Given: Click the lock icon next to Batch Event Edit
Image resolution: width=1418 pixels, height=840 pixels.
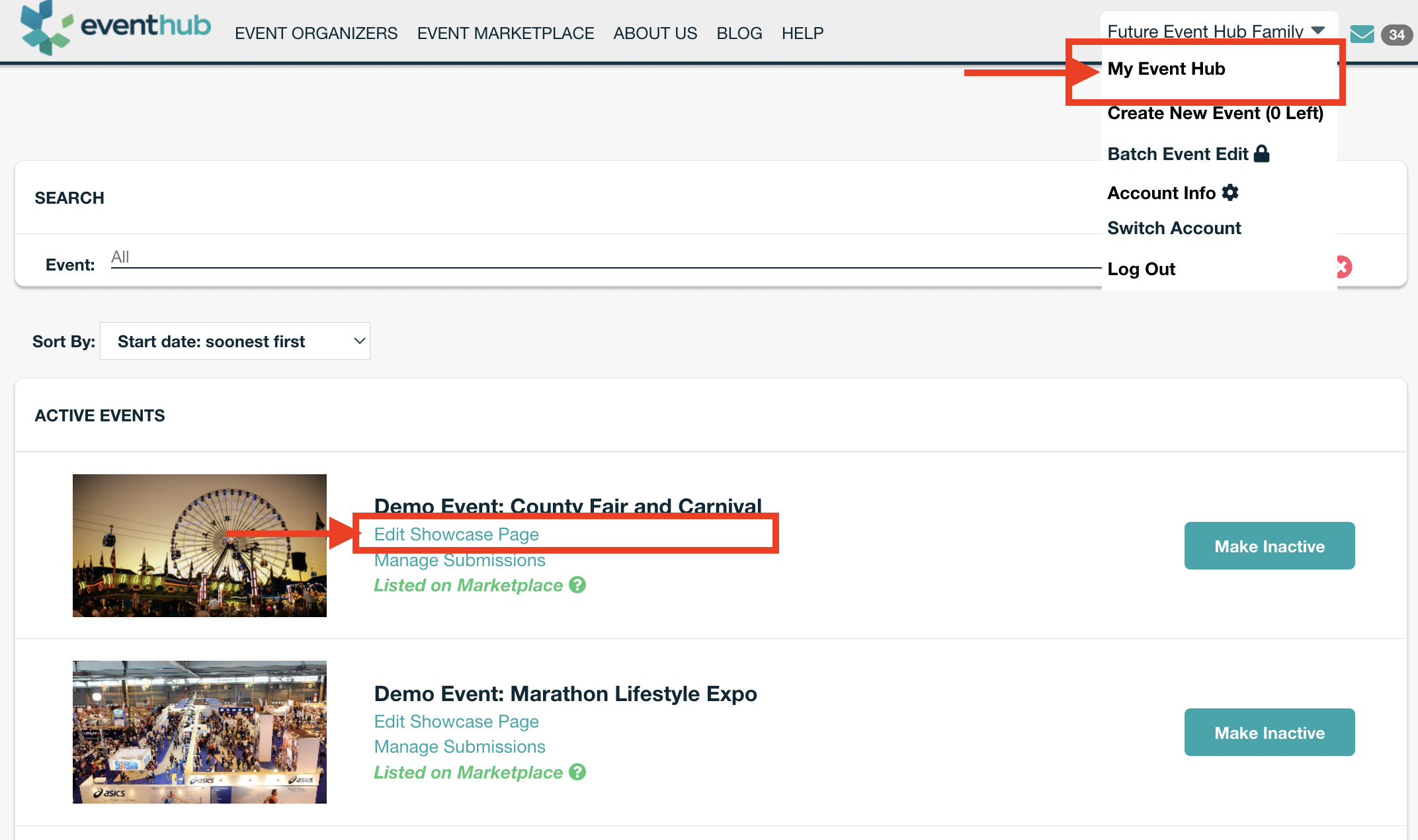Looking at the screenshot, I should tap(1262, 153).
